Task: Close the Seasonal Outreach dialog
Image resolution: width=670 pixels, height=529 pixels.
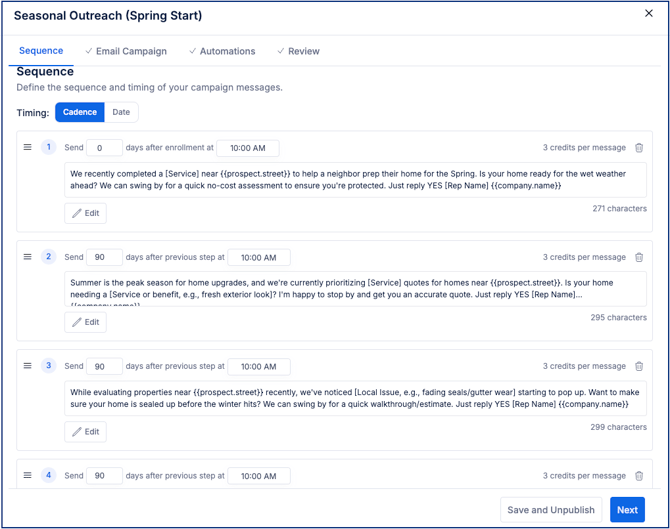Action: pos(649,13)
